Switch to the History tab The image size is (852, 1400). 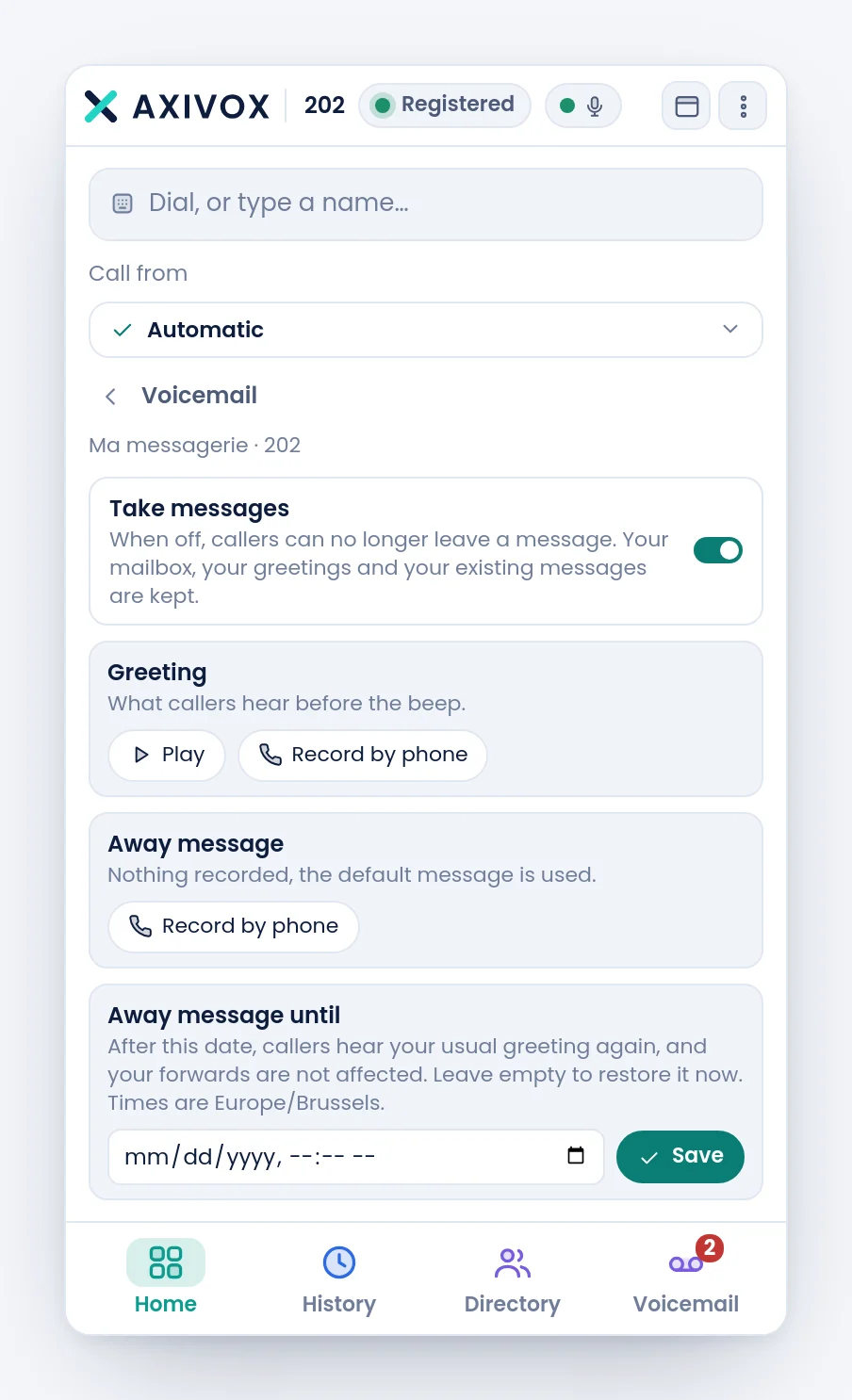coord(339,1278)
